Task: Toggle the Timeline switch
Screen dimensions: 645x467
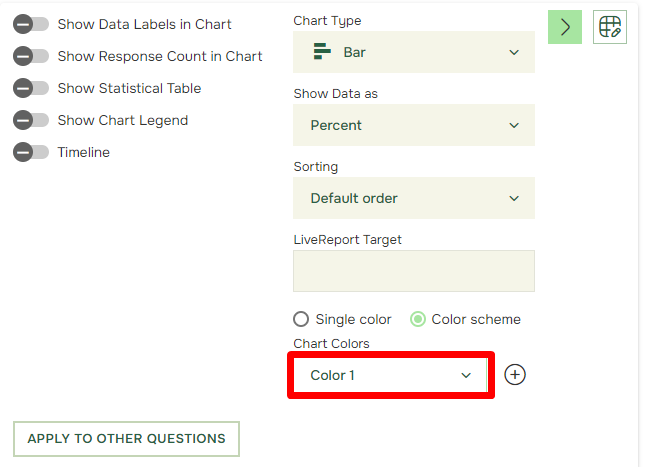Action: point(31,152)
